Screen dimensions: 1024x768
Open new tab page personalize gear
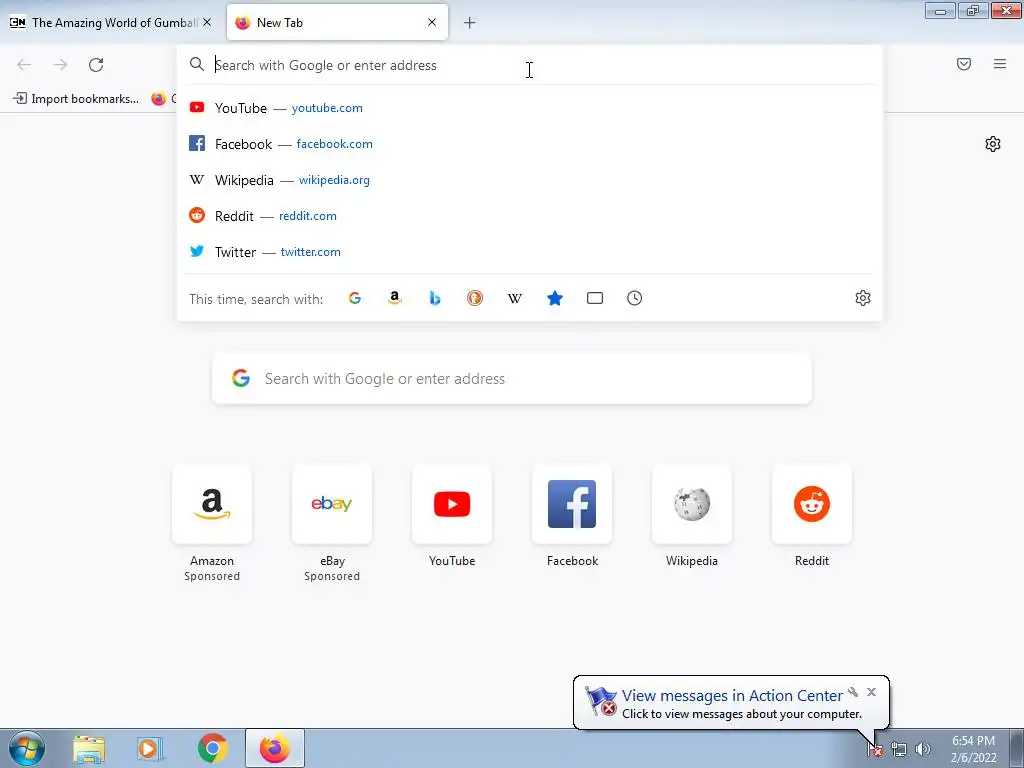(x=993, y=144)
